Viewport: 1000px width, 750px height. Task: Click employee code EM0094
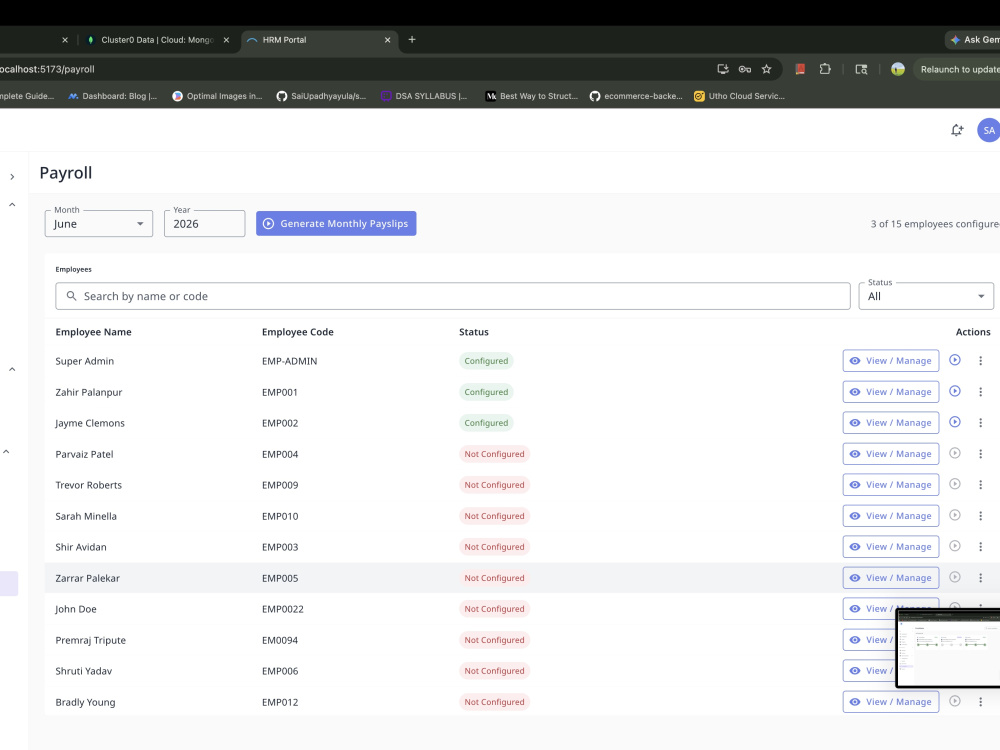point(279,640)
